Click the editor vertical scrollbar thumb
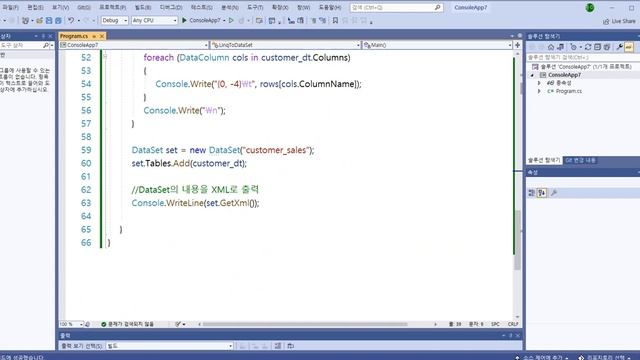Viewport: 640px width, 360px height. (x=518, y=240)
